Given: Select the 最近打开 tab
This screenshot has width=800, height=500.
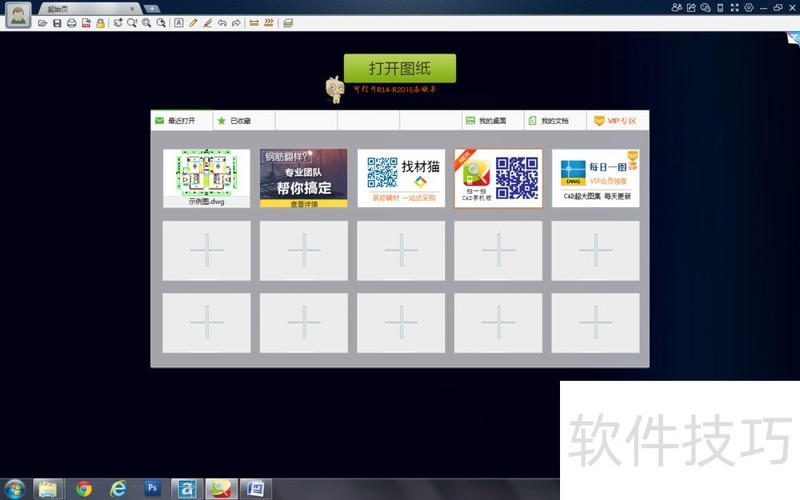Looking at the screenshot, I should [182, 120].
